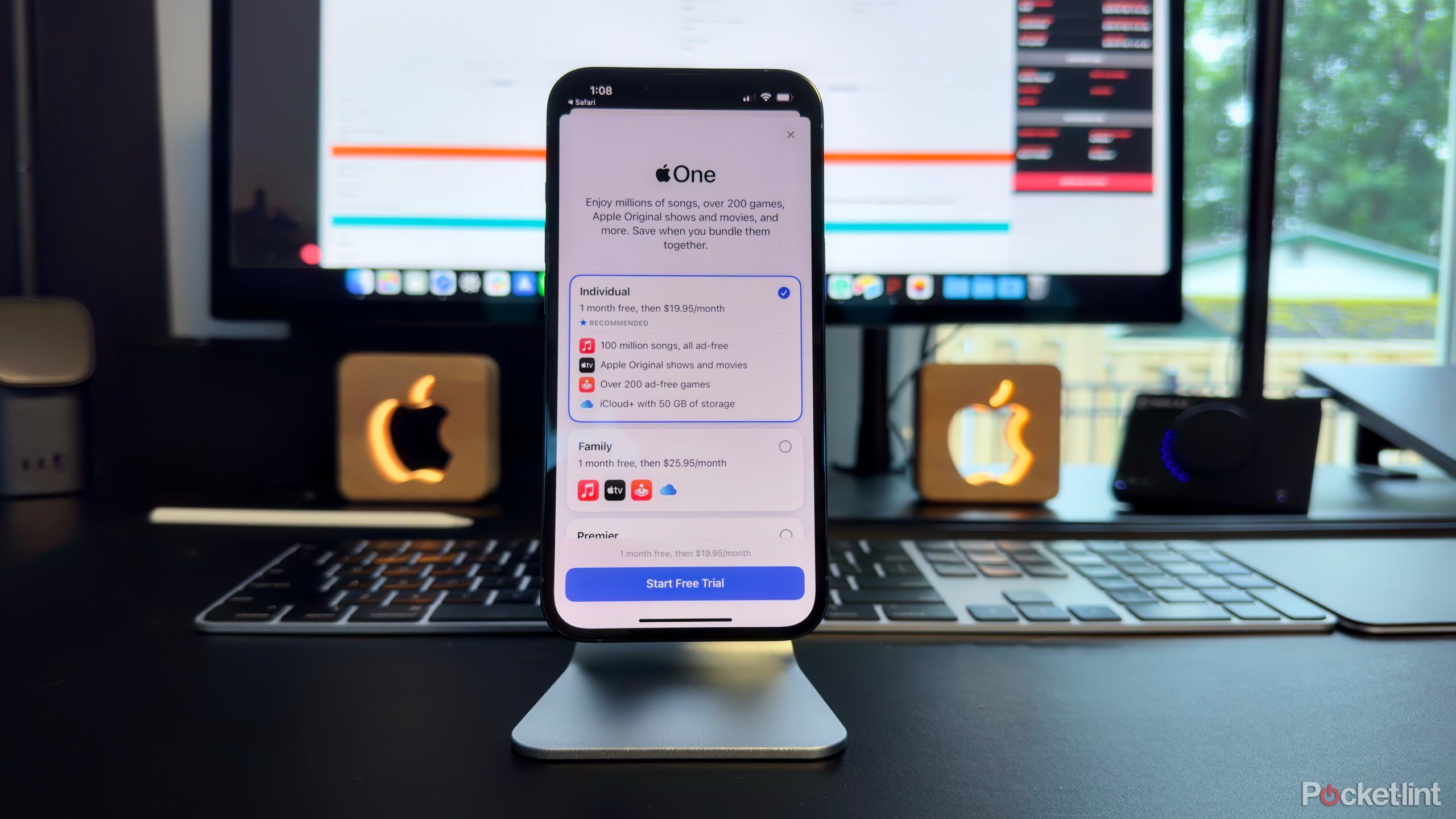1456x819 pixels.
Task: Click the Apple Arcade icon in Individual plan
Action: coord(585,384)
